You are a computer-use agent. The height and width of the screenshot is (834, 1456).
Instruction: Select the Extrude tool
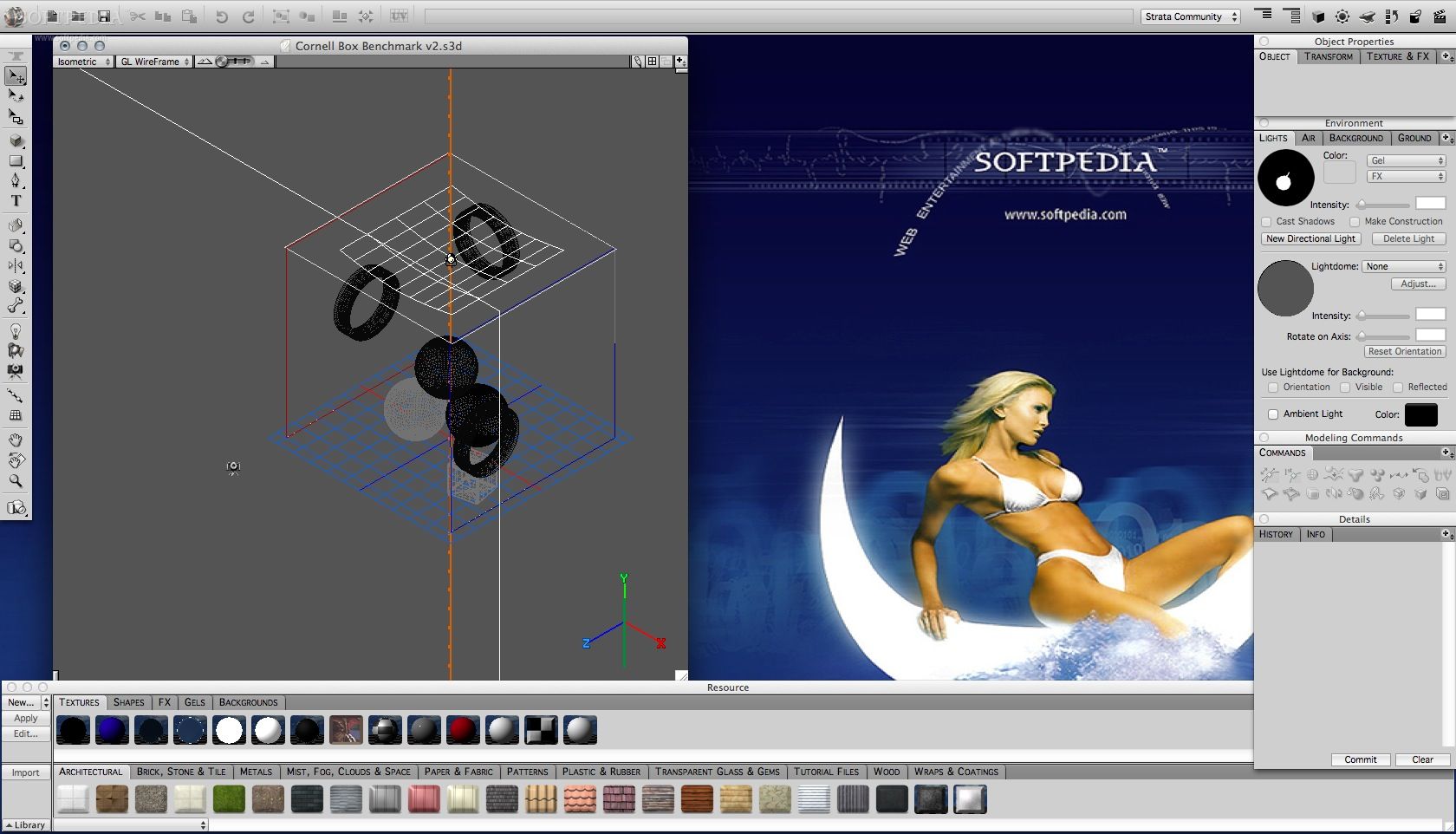coord(16,225)
